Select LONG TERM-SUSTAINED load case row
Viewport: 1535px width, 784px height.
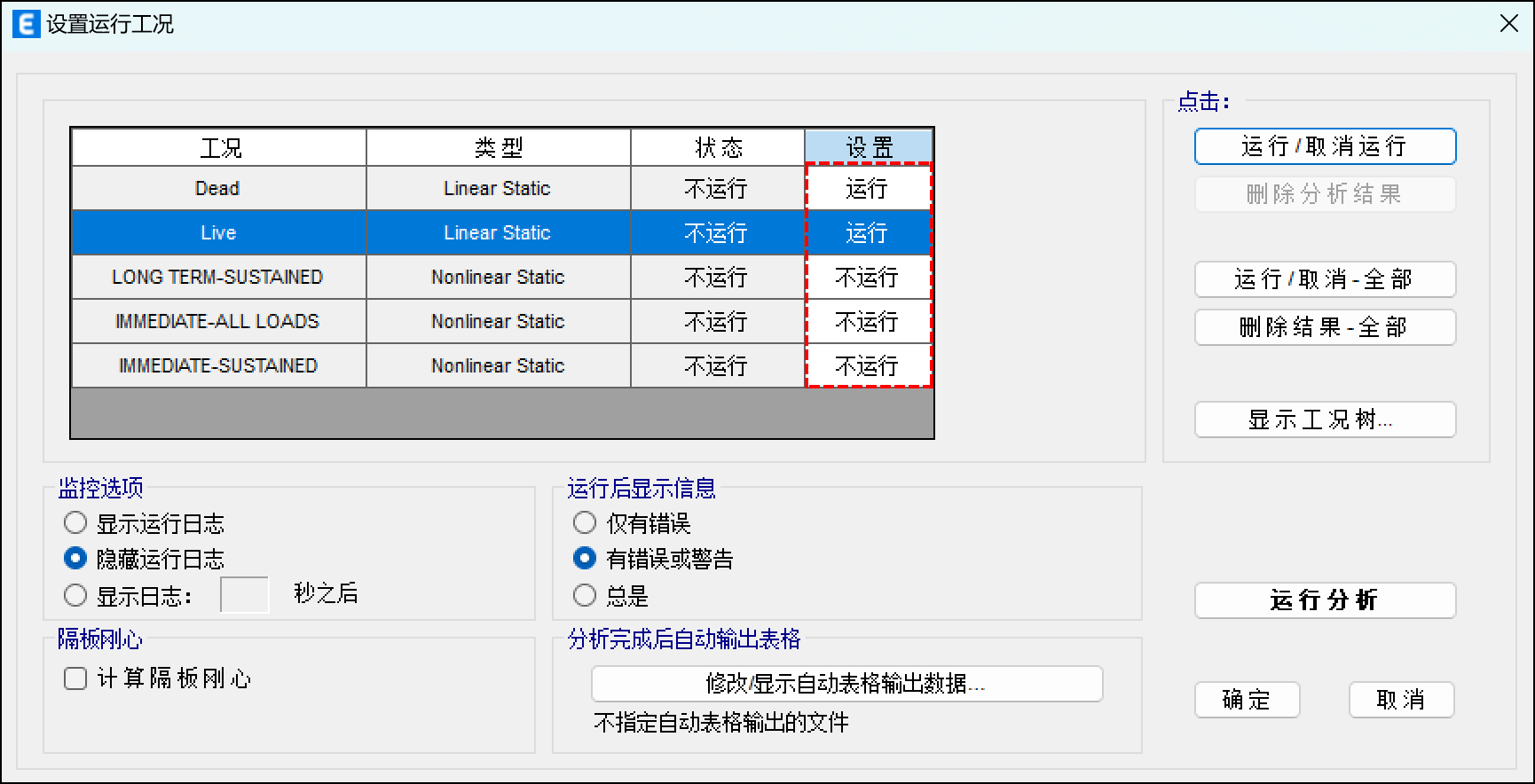tap(217, 277)
